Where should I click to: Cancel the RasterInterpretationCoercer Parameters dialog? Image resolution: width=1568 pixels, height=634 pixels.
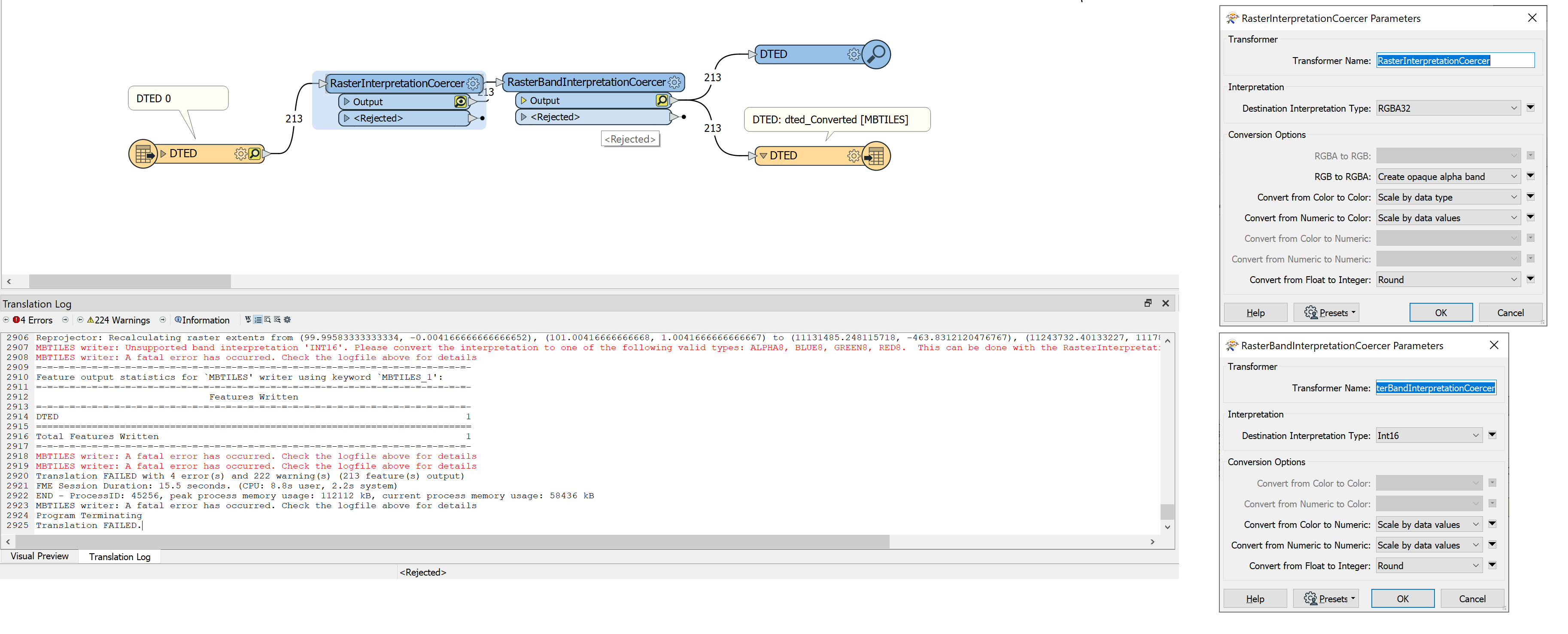[x=1510, y=312]
